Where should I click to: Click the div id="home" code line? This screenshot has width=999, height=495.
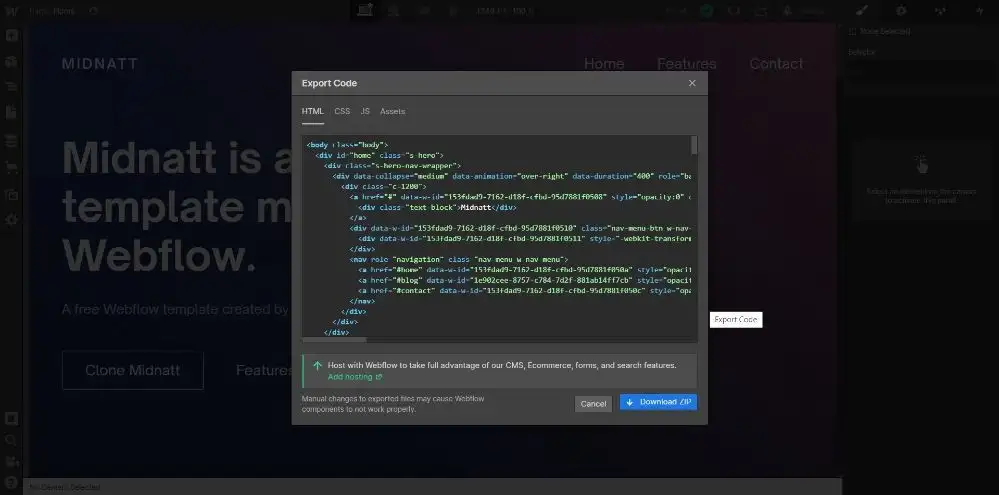click(x=379, y=155)
